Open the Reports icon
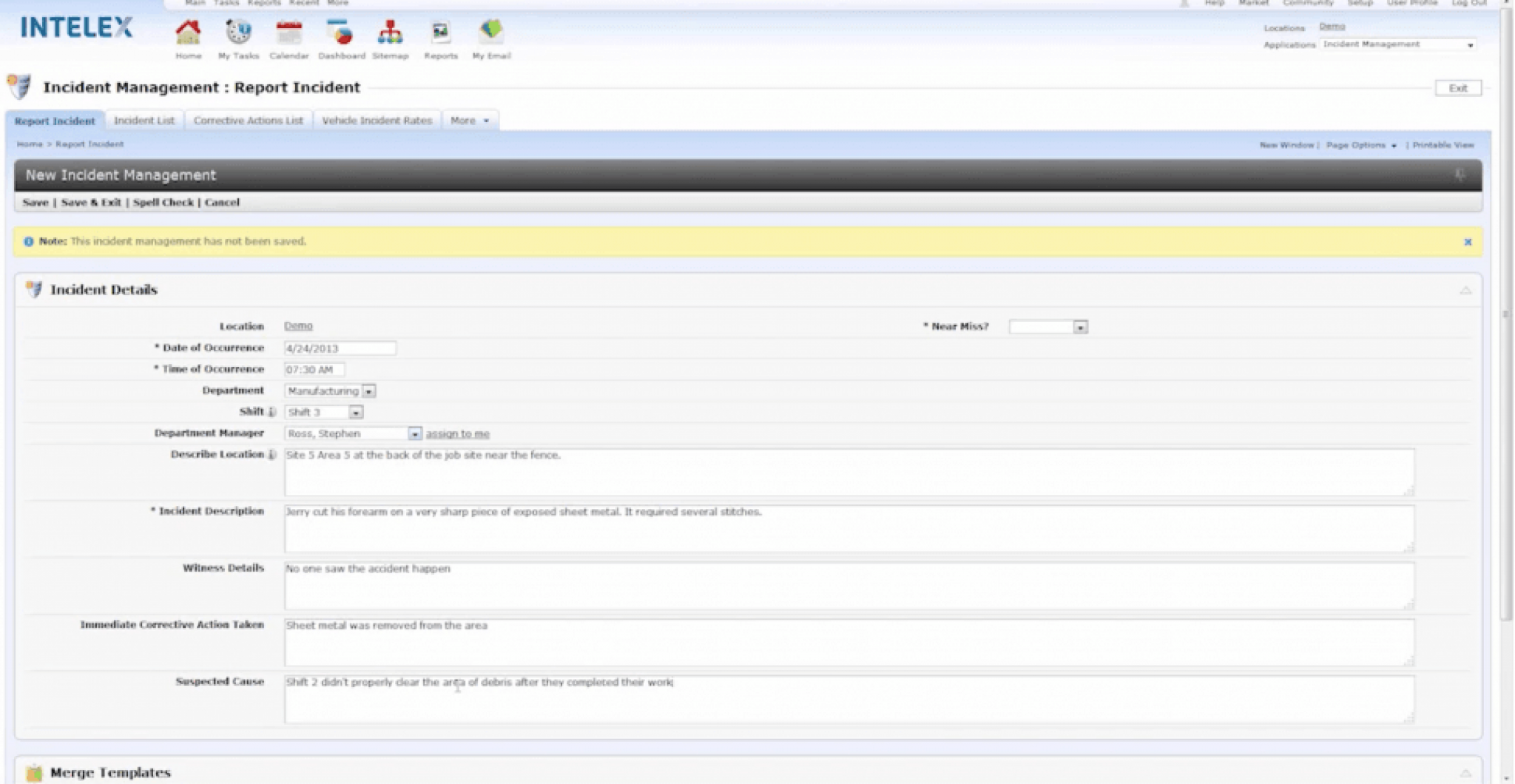 [441, 33]
